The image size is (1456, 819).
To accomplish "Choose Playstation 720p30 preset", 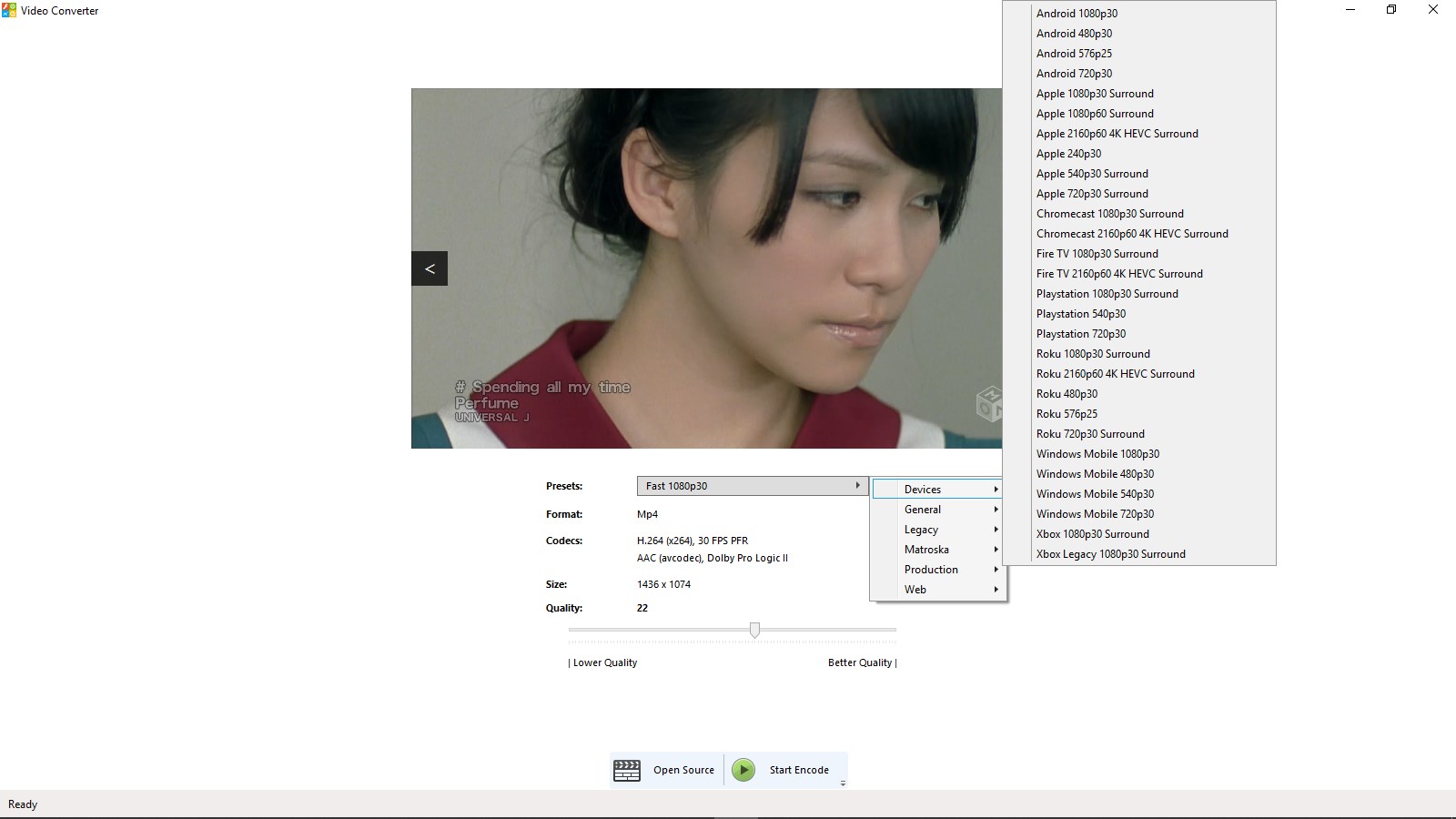I will (1139, 334).
